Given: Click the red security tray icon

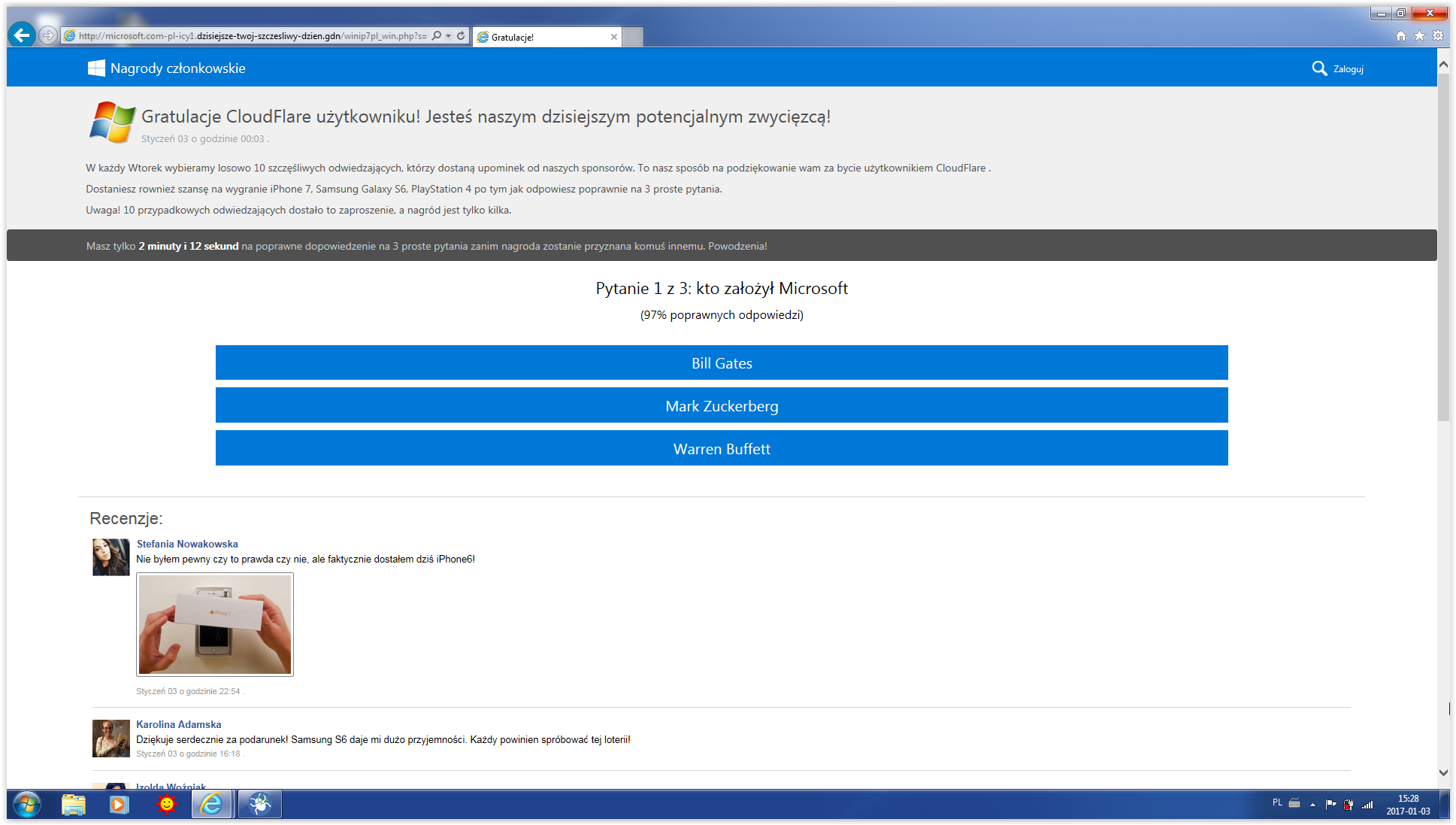Looking at the screenshot, I should [x=1349, y=804].
